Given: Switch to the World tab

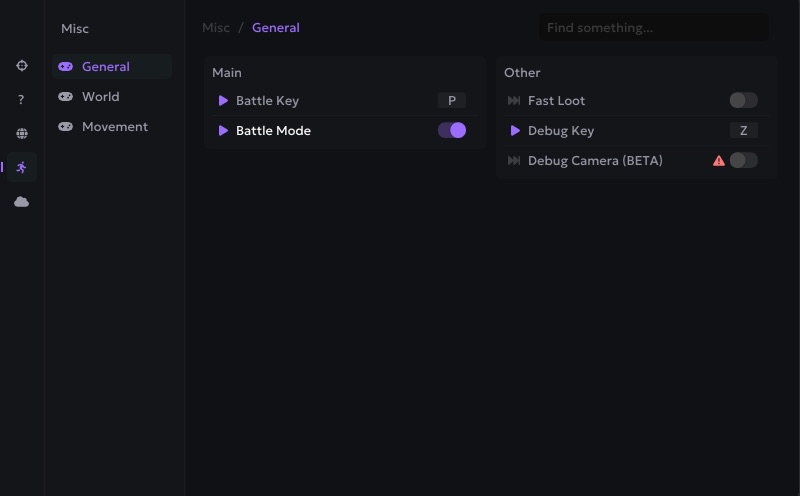Looking at the screenshot, I should pyautogui.click(x=100, y=97).
